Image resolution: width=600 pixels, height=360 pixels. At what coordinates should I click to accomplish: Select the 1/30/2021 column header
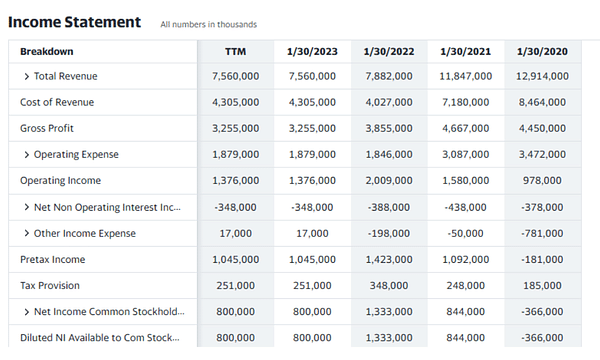point(465,52)
